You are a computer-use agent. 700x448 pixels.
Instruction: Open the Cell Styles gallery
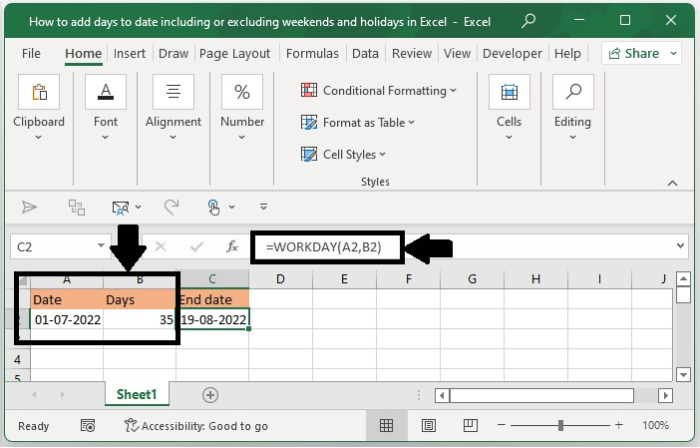pyautogui.click(x=344, y=154)
